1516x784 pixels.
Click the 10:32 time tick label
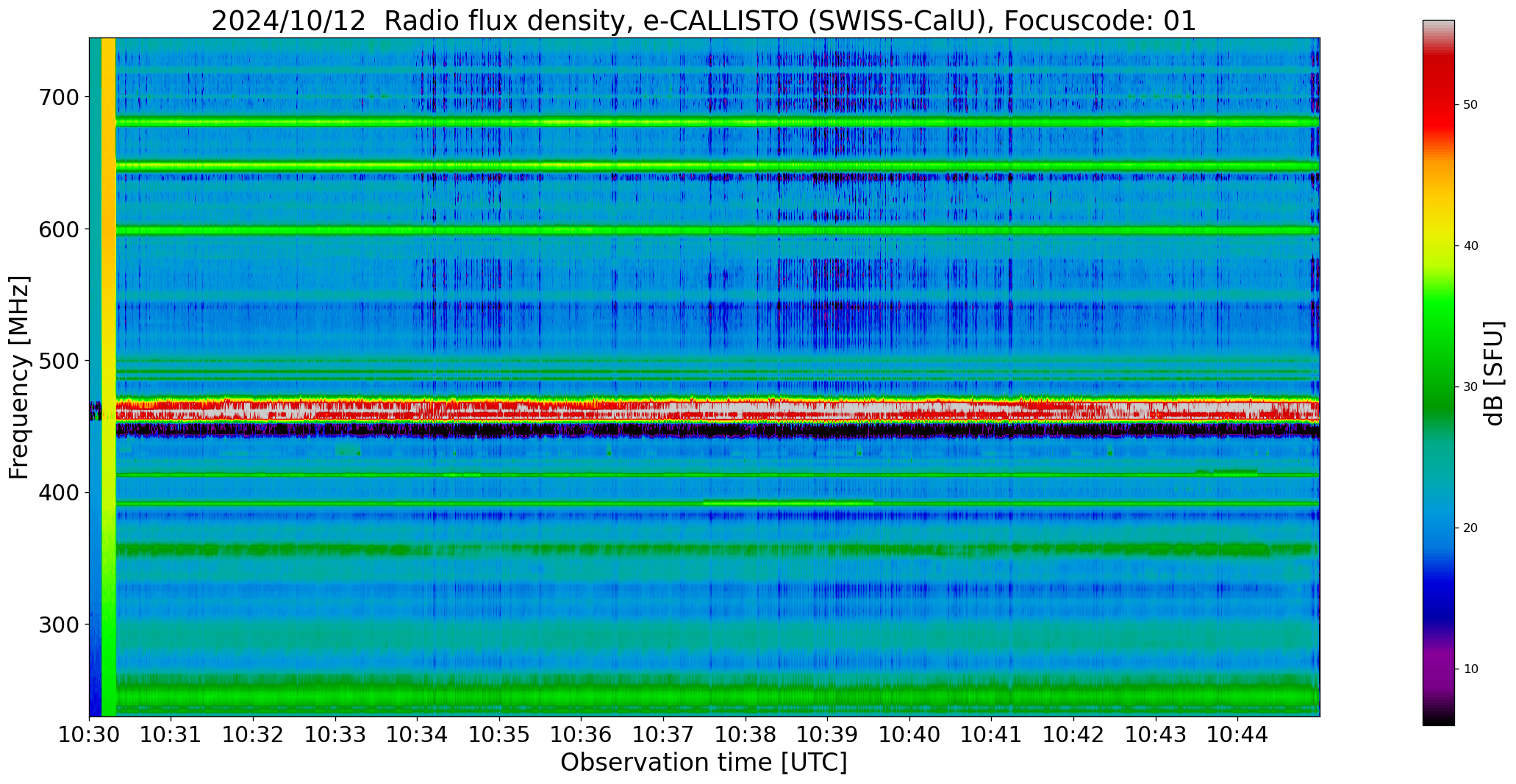pos(253,734)
